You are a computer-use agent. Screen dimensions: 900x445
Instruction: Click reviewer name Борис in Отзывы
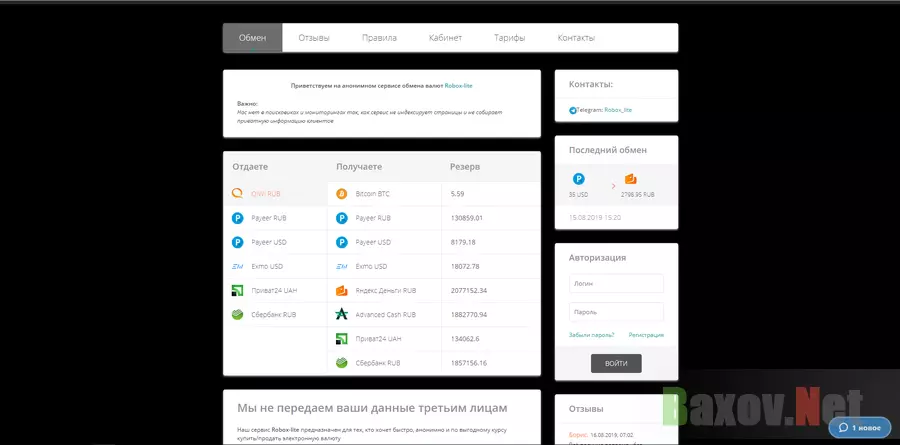click(x=579, y=435)
